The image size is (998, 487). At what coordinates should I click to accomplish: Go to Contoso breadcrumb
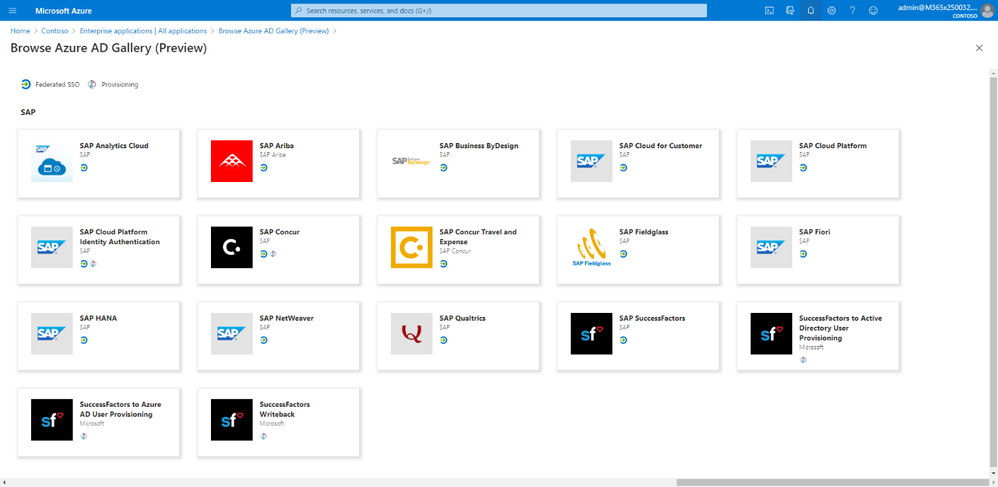point(55,31)
